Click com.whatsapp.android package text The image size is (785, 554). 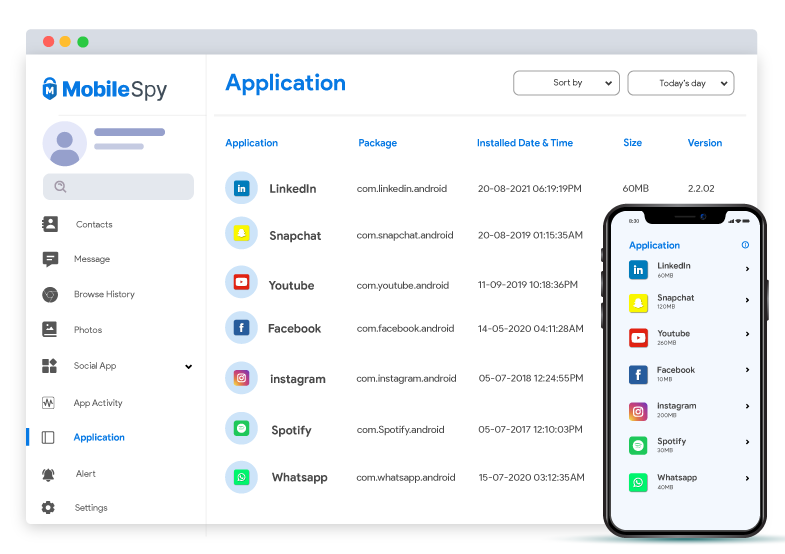[x=406, y=478]
